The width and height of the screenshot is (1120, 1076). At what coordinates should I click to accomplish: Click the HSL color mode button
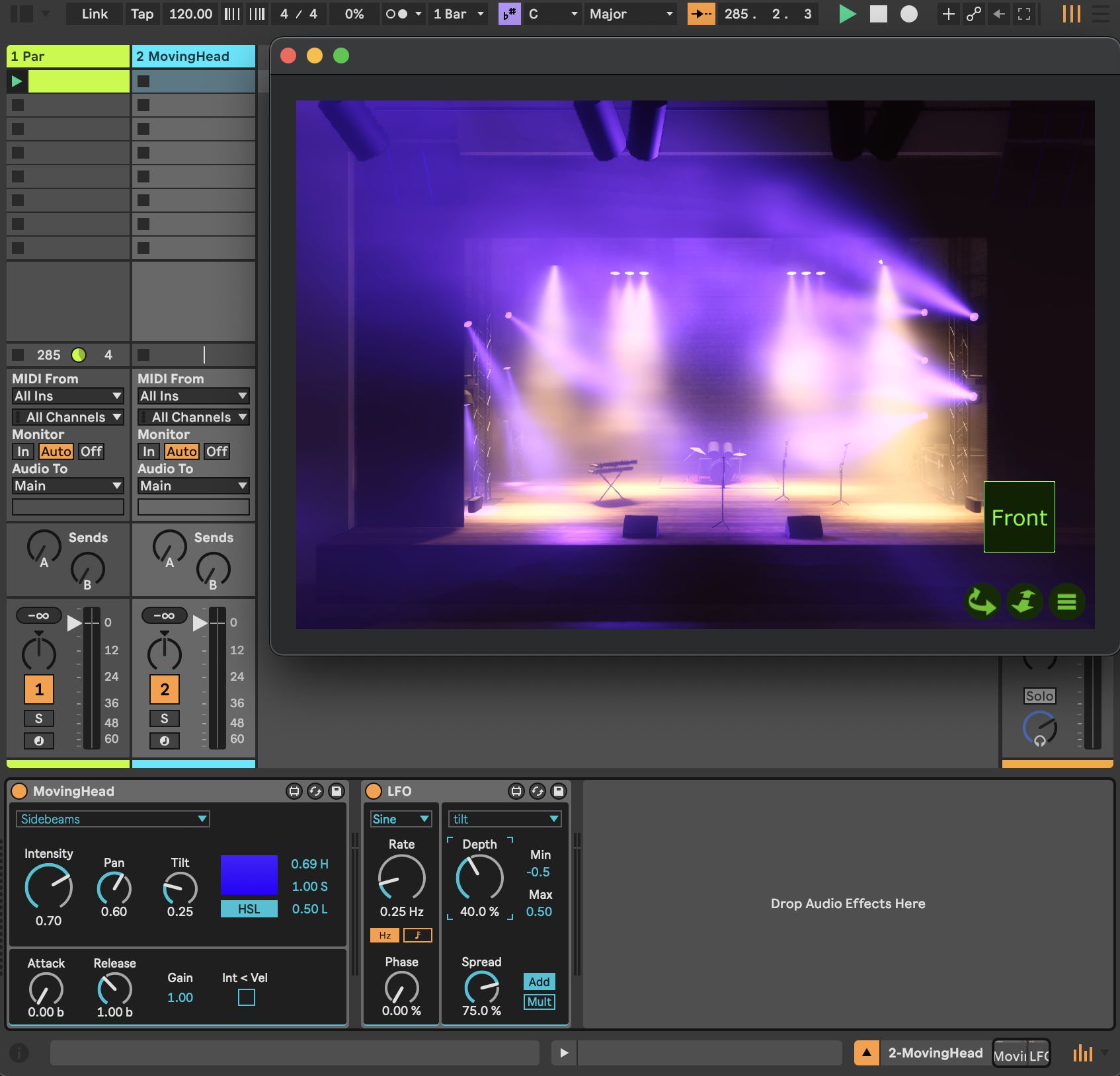pos(249,909)
